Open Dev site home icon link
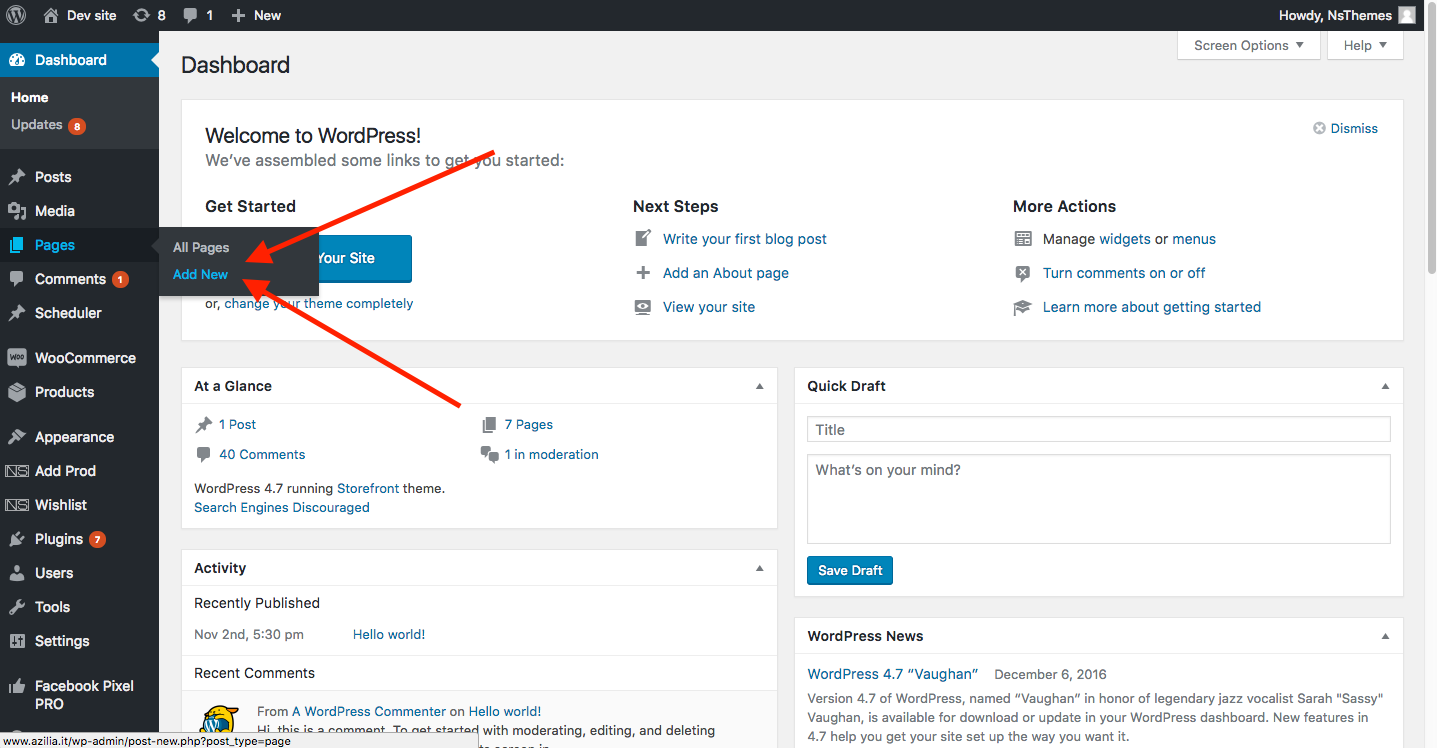 pos(51,15)
